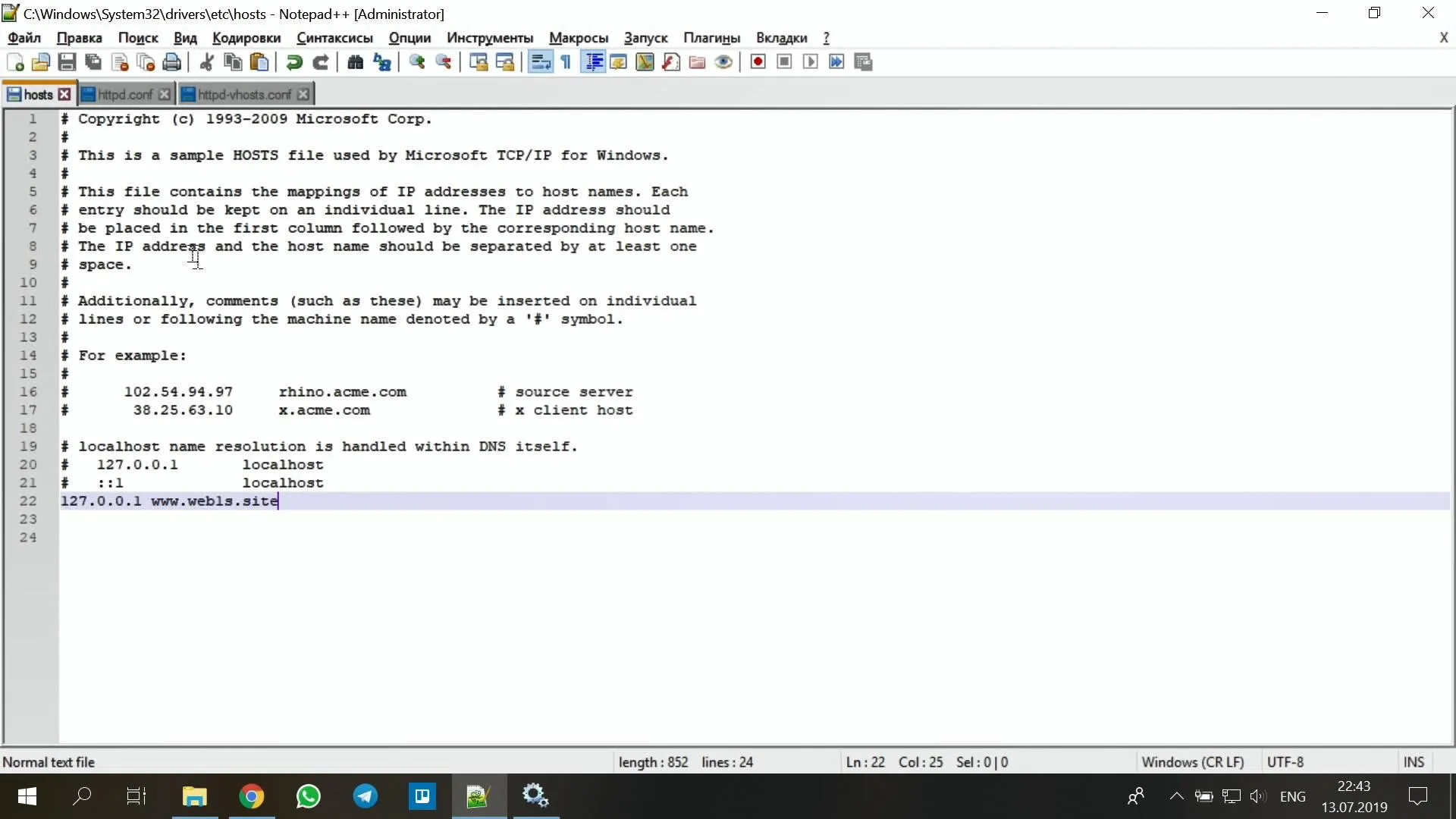Viewport: 1456px width, 819px height.
Task: Open the Макросы menu
Action: coord(579,38)
